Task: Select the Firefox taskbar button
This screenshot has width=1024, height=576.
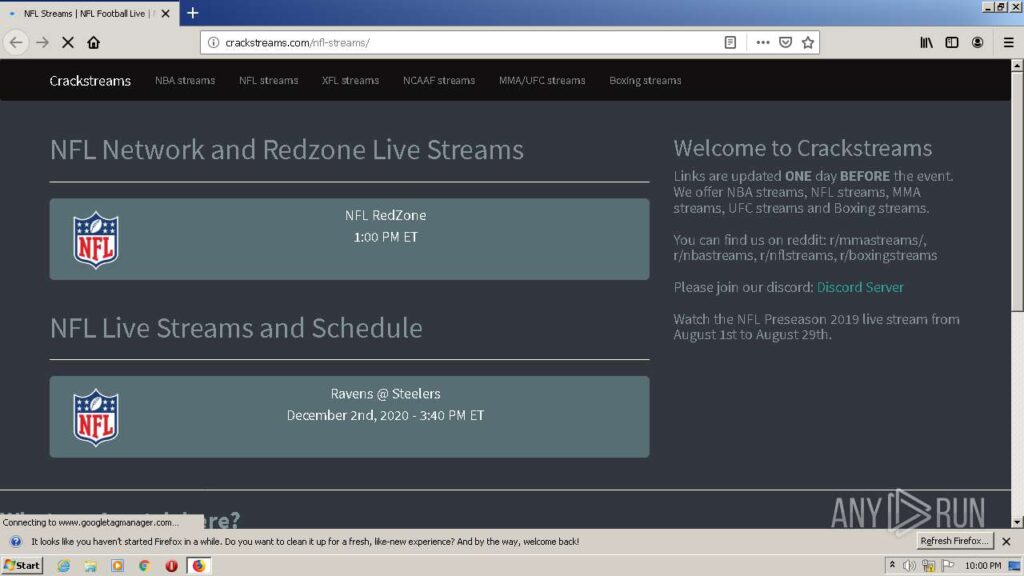Action: 199,566
